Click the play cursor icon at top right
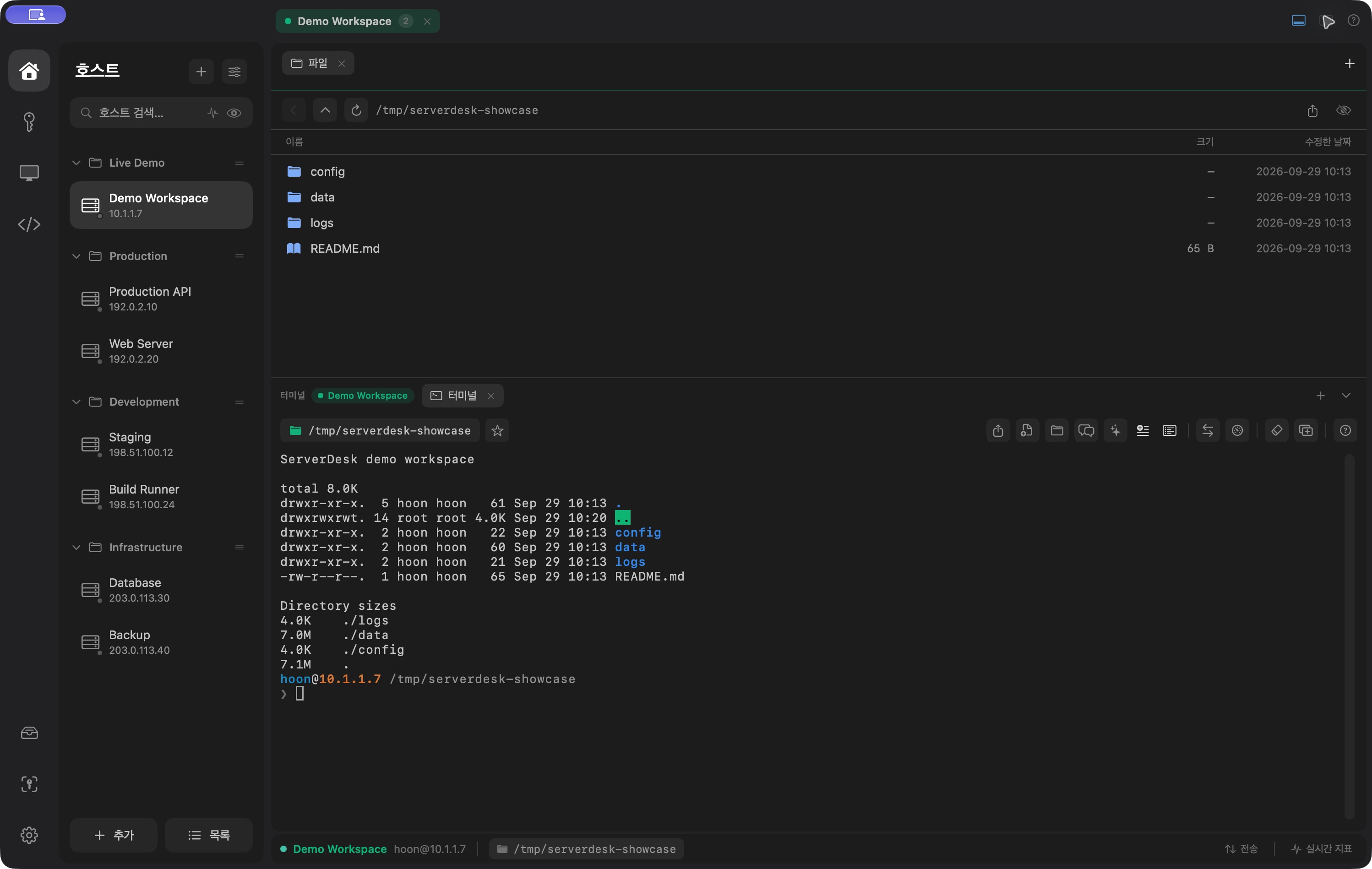 click(1328, 22)
